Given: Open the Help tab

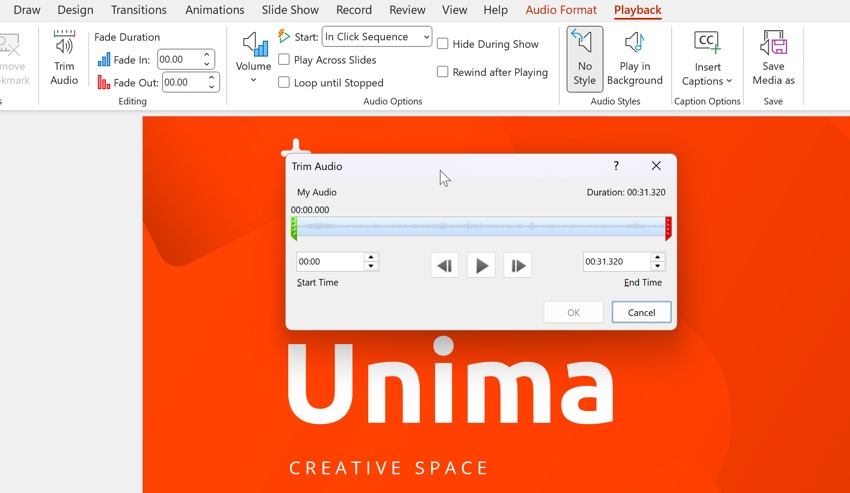Looking at the screenshot, I should pyautogui.click(x=495, y=10).
